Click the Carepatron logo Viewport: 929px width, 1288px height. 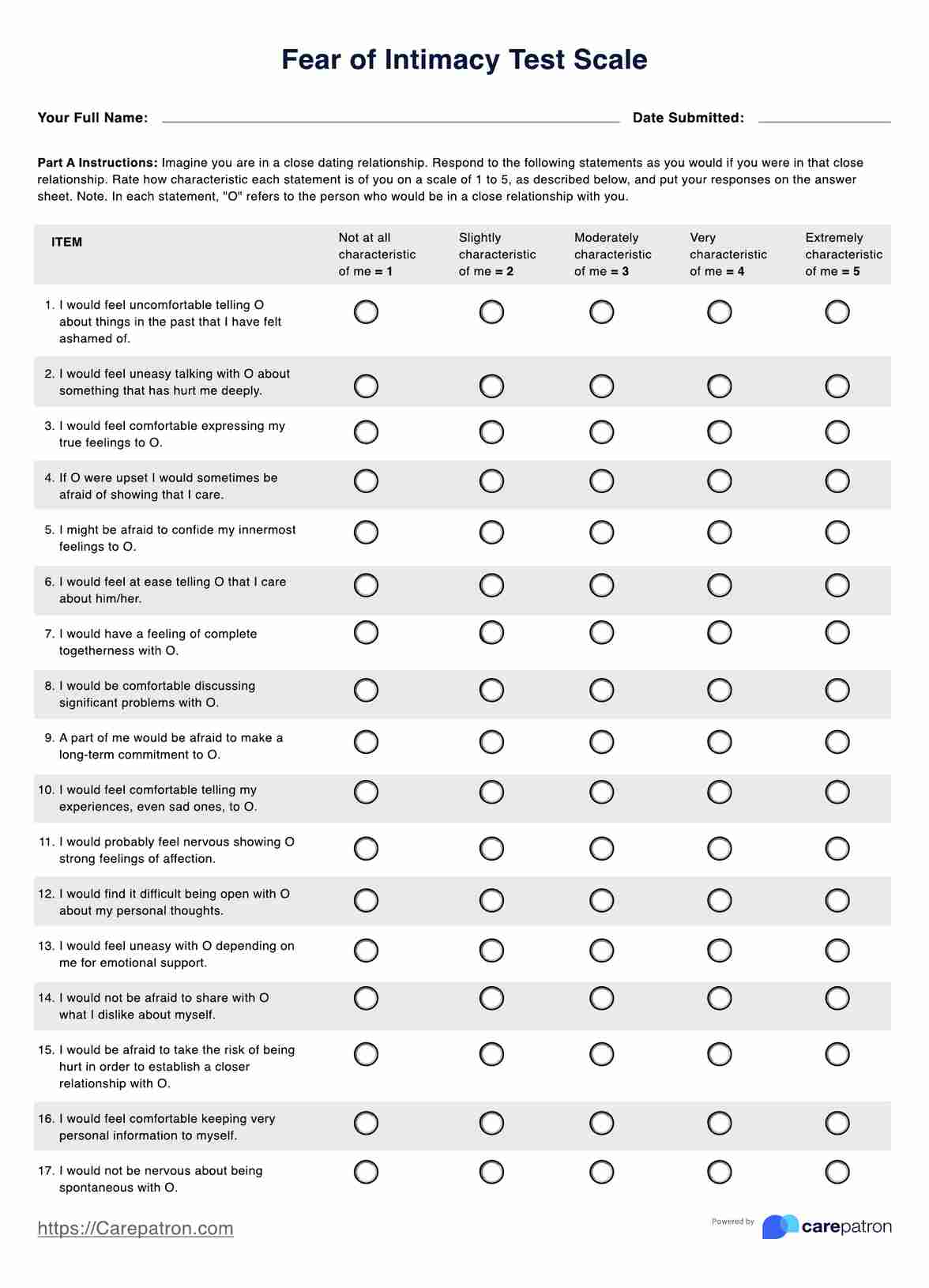point(826,1226)
